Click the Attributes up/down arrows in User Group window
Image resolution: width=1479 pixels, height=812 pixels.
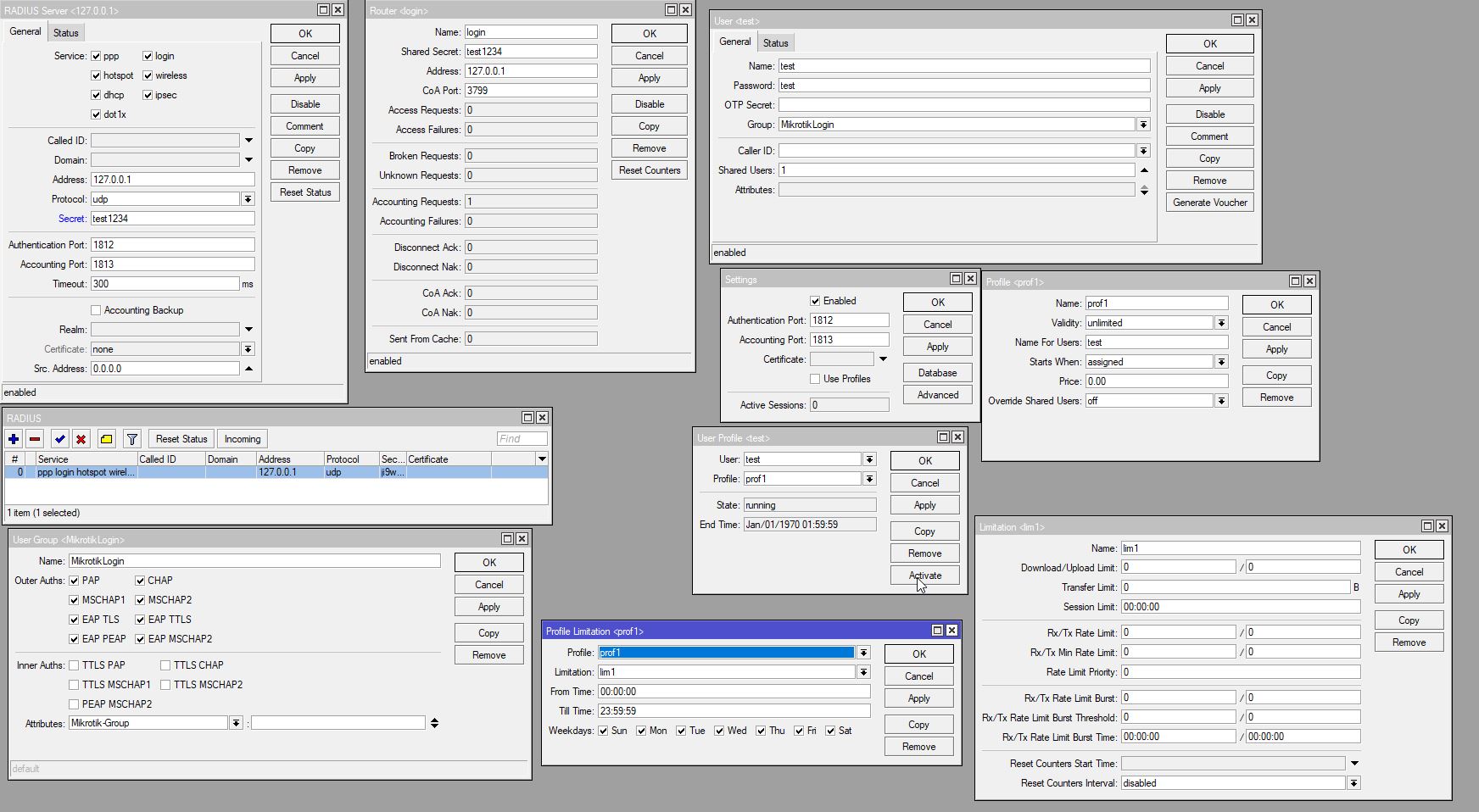click(434, 723)
